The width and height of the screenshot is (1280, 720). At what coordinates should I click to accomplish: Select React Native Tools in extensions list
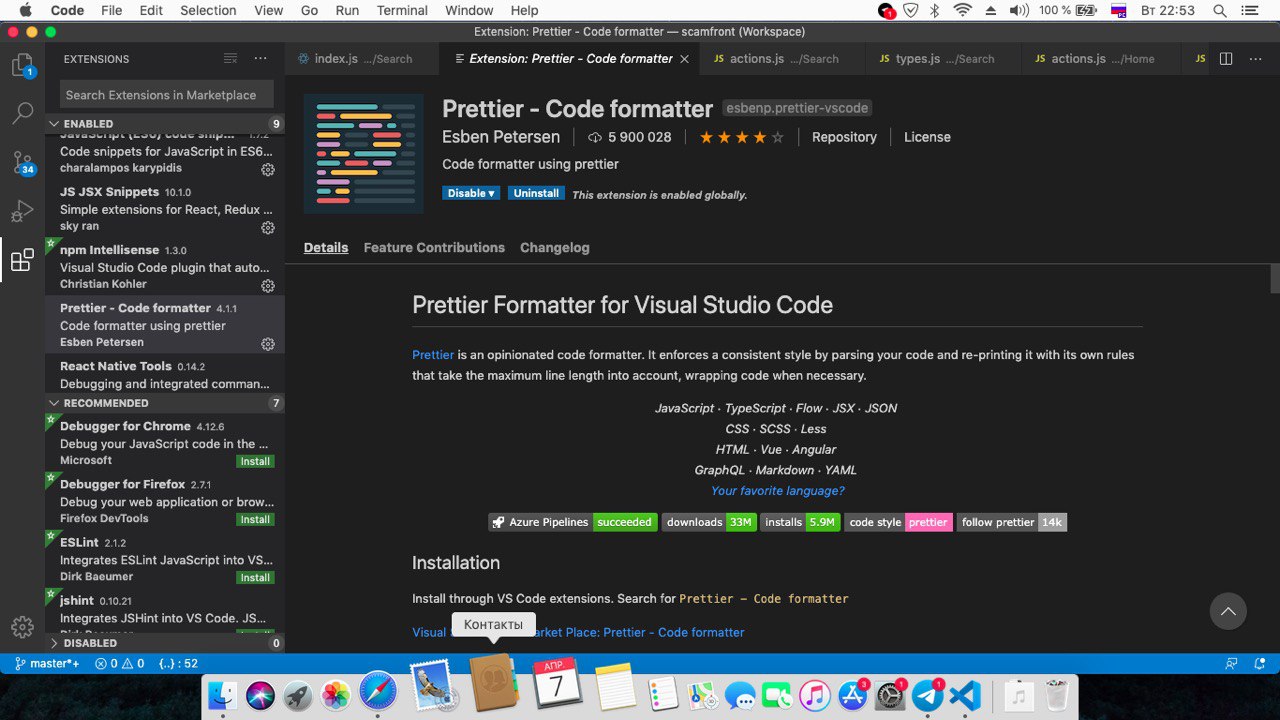point(165,374)
